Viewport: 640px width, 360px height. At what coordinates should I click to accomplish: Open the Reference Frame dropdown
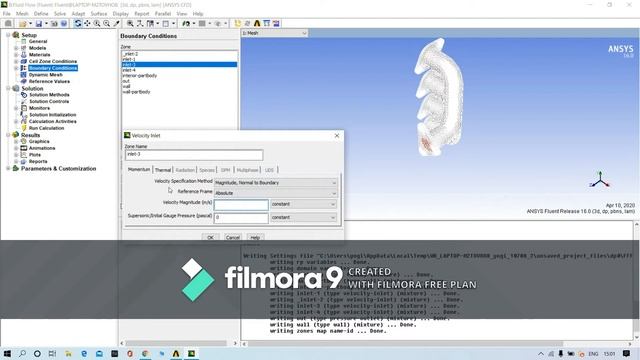click(276, 193)
